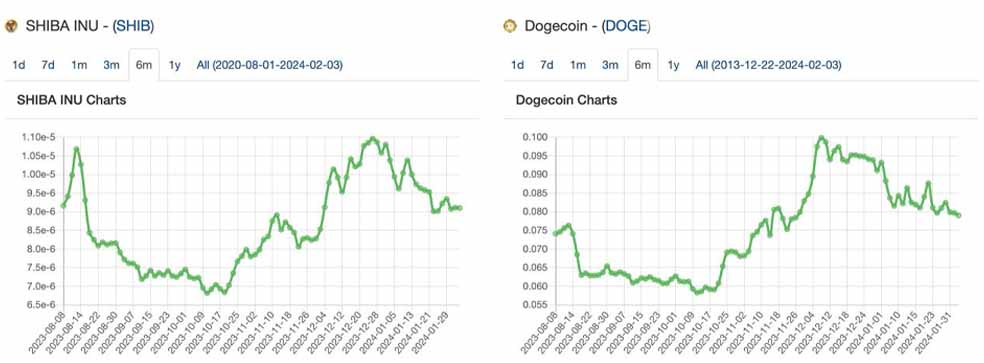This screenshot has height=363, width=984.
Task: Click the Dogecoin Charts heading
Action: pyautogui.click(x=566, y=100)
